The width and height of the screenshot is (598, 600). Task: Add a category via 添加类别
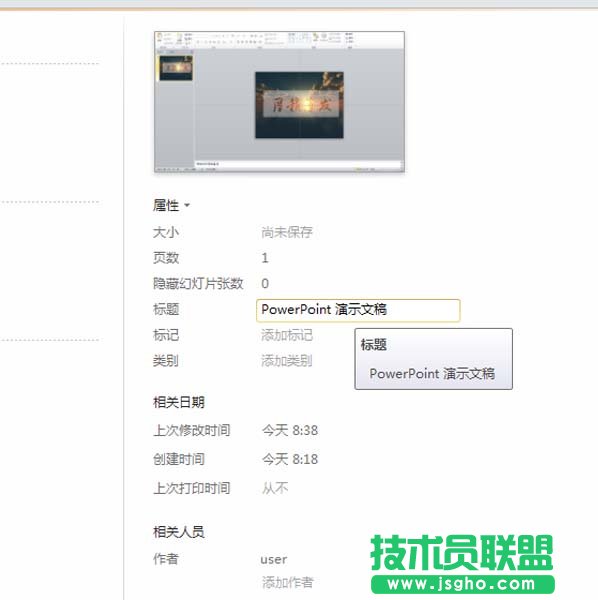(x=287, y=361)
